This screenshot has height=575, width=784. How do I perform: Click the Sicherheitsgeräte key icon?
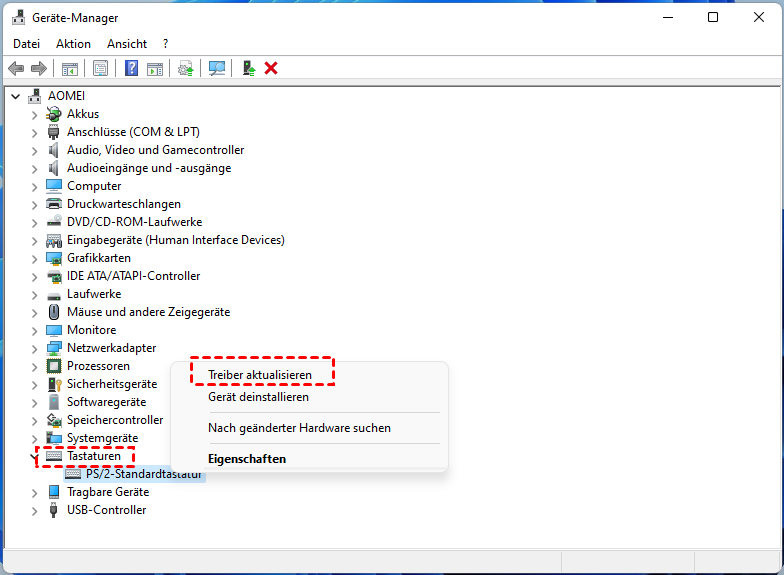(54, 384)
